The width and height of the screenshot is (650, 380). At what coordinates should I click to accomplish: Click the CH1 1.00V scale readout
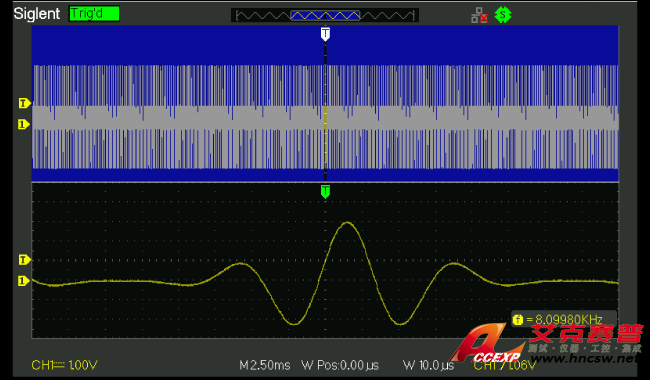coord(64,365)
